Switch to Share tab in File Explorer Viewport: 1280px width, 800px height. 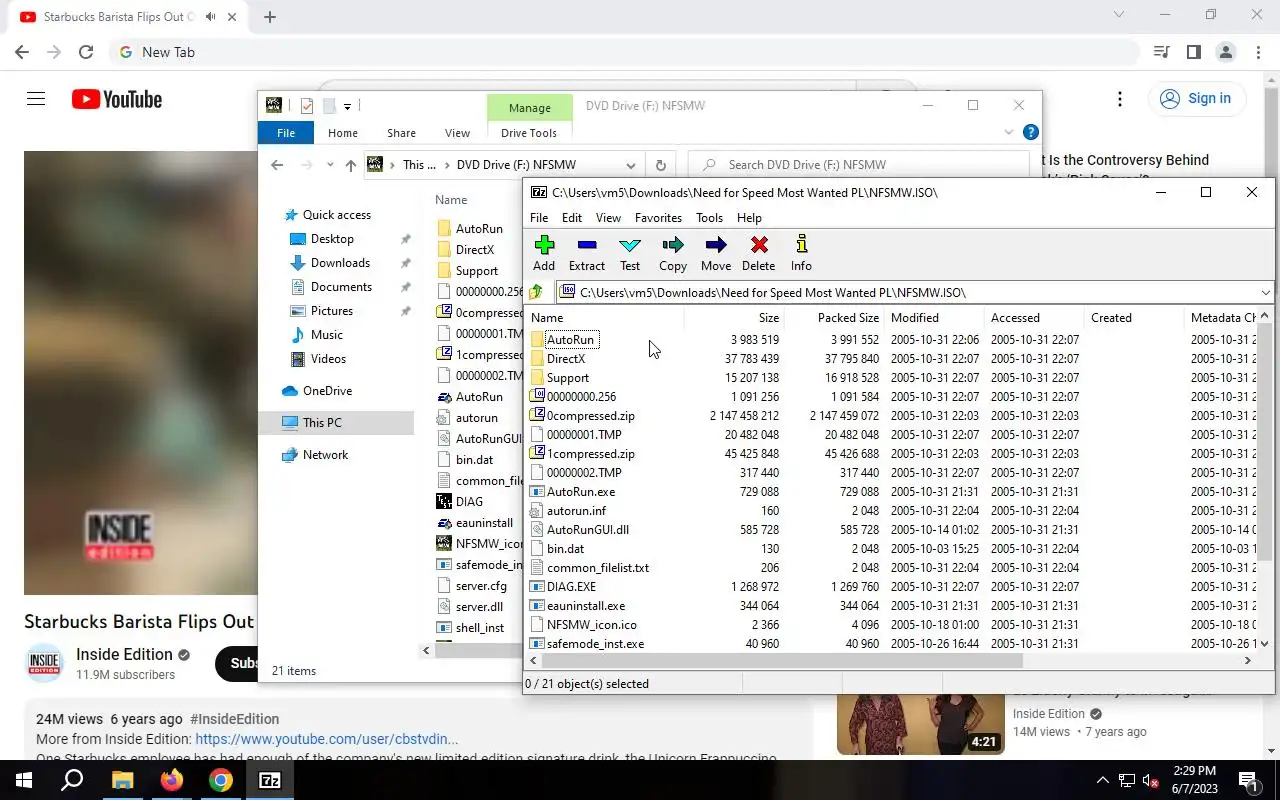(401, 133)
